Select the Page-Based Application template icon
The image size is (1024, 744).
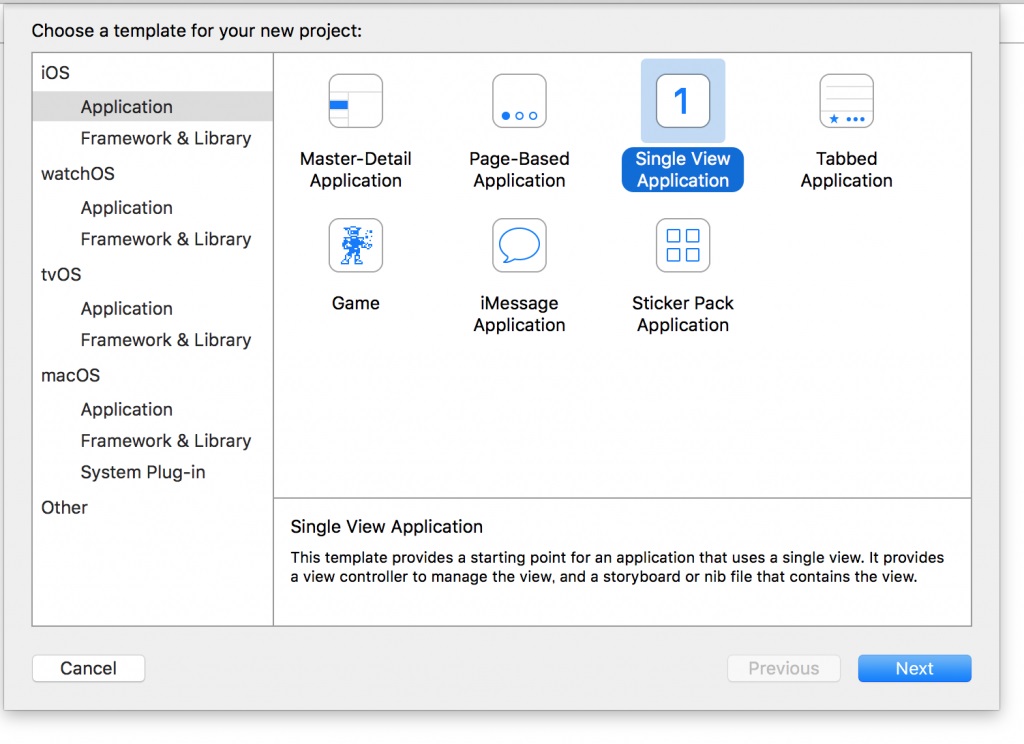pyautogui.click(x=519, y=101)
